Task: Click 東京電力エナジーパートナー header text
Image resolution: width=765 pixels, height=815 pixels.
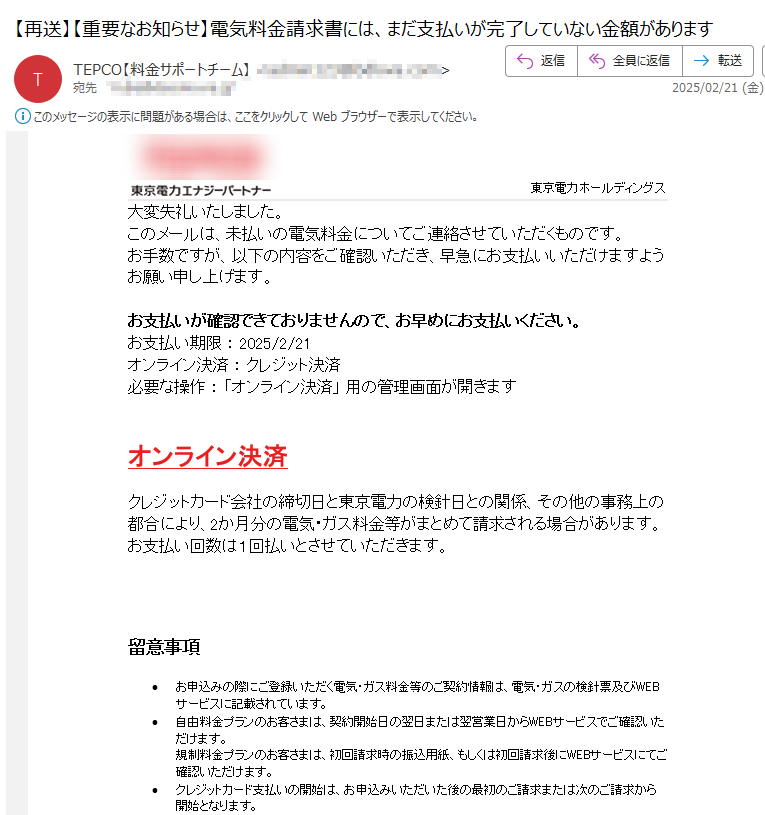Action: click(x=201, y=190)
